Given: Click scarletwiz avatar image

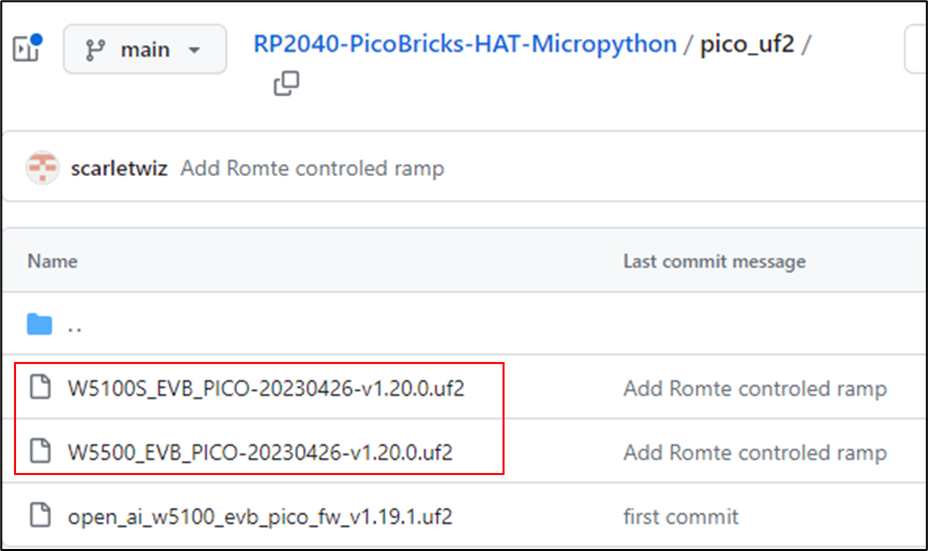Looking at the screenshot, I should pos(43,168).
